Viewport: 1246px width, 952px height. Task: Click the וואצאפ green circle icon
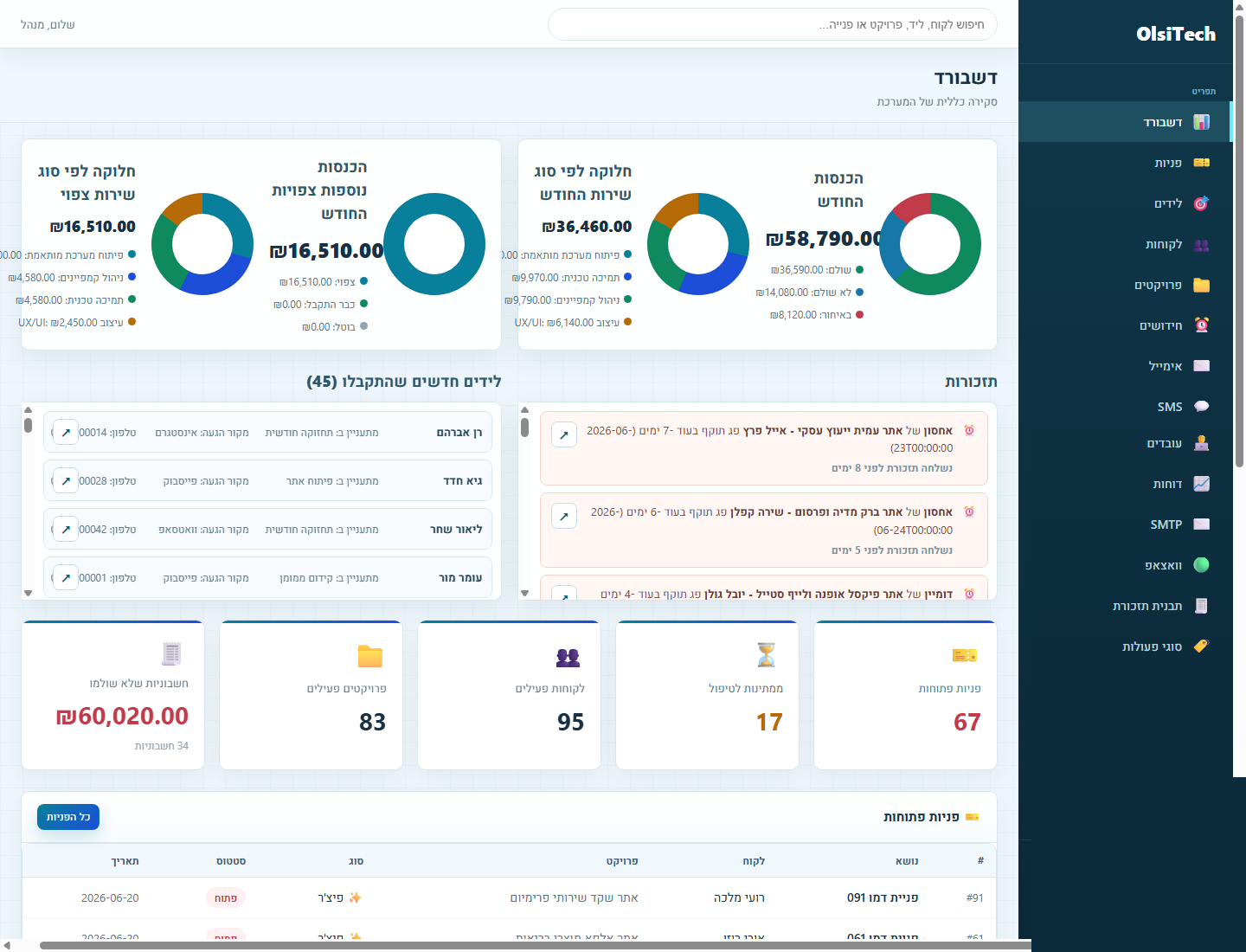pyautogui.click(x=1201, y=565)
